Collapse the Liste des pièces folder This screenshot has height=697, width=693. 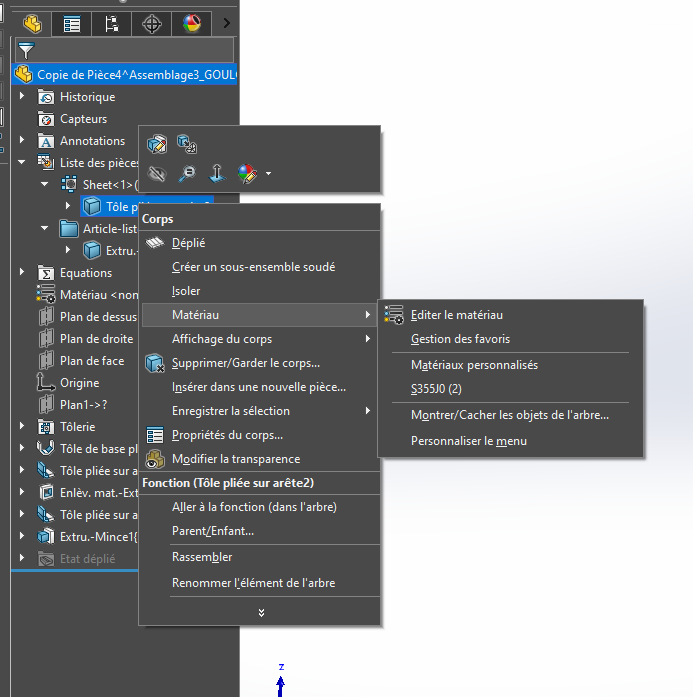tap(22, 162)
